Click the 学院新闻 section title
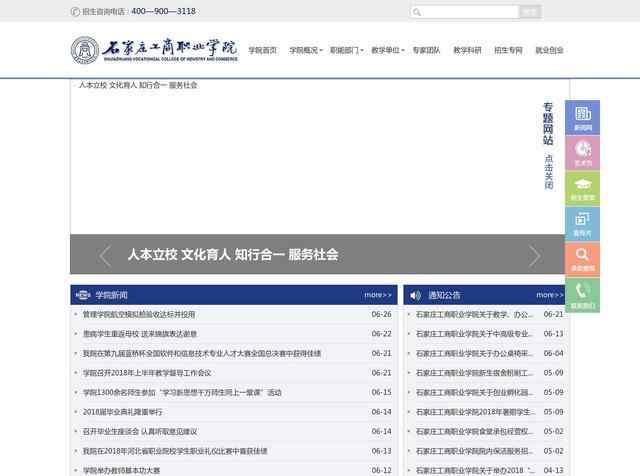The height and width of the screenshot is (476, 640). point(111,295)
